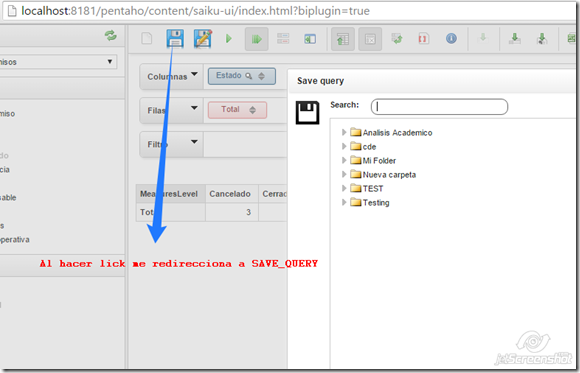This screenshot has height=373, width=580.
Task: Toggle the non-empty filter icon
Action: 370,39
